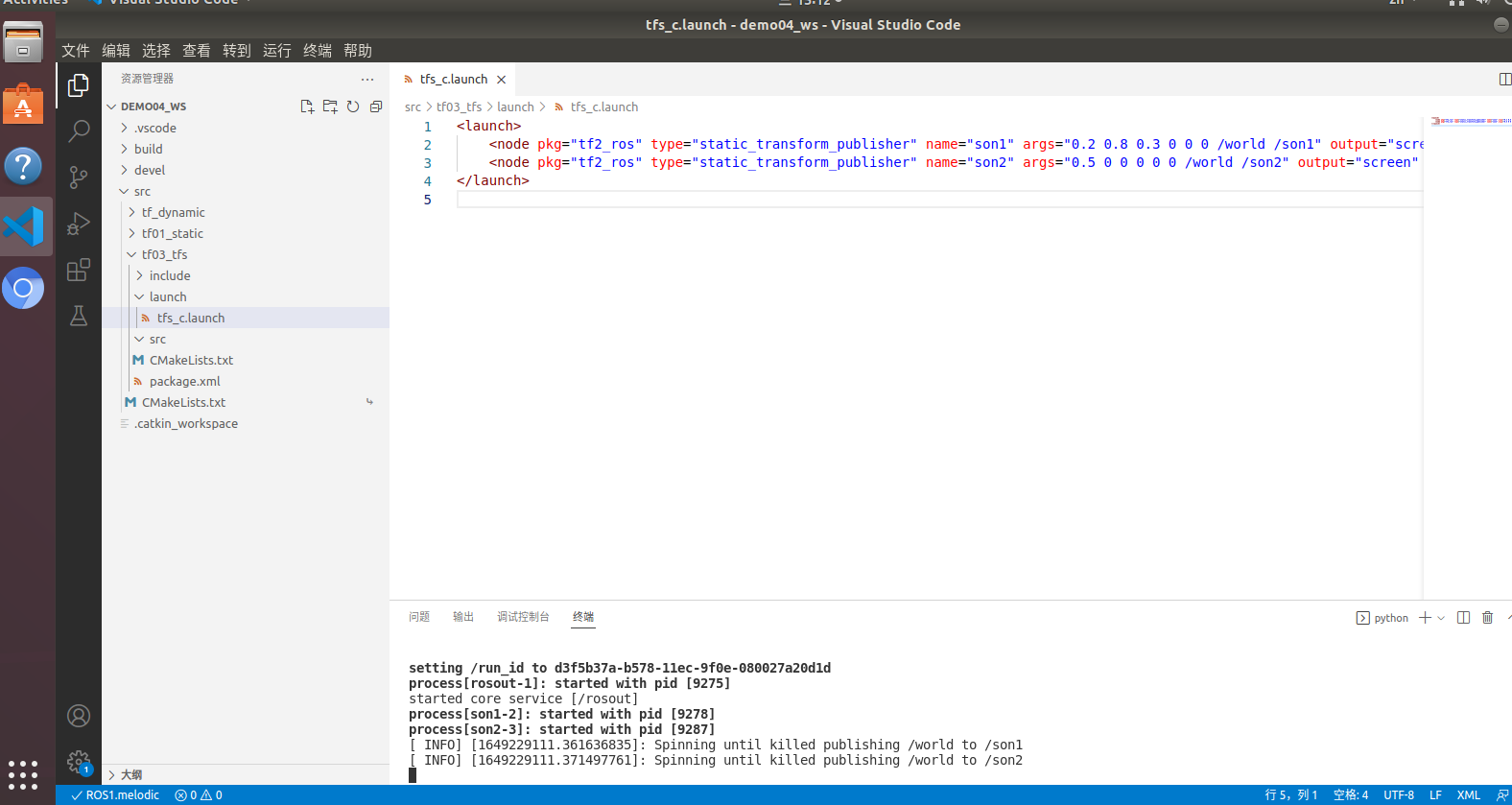The image size is (1512, 805).
Task: Kill the terminal with trash icon
Action: pyautogui.click(x=1487, y=618)
